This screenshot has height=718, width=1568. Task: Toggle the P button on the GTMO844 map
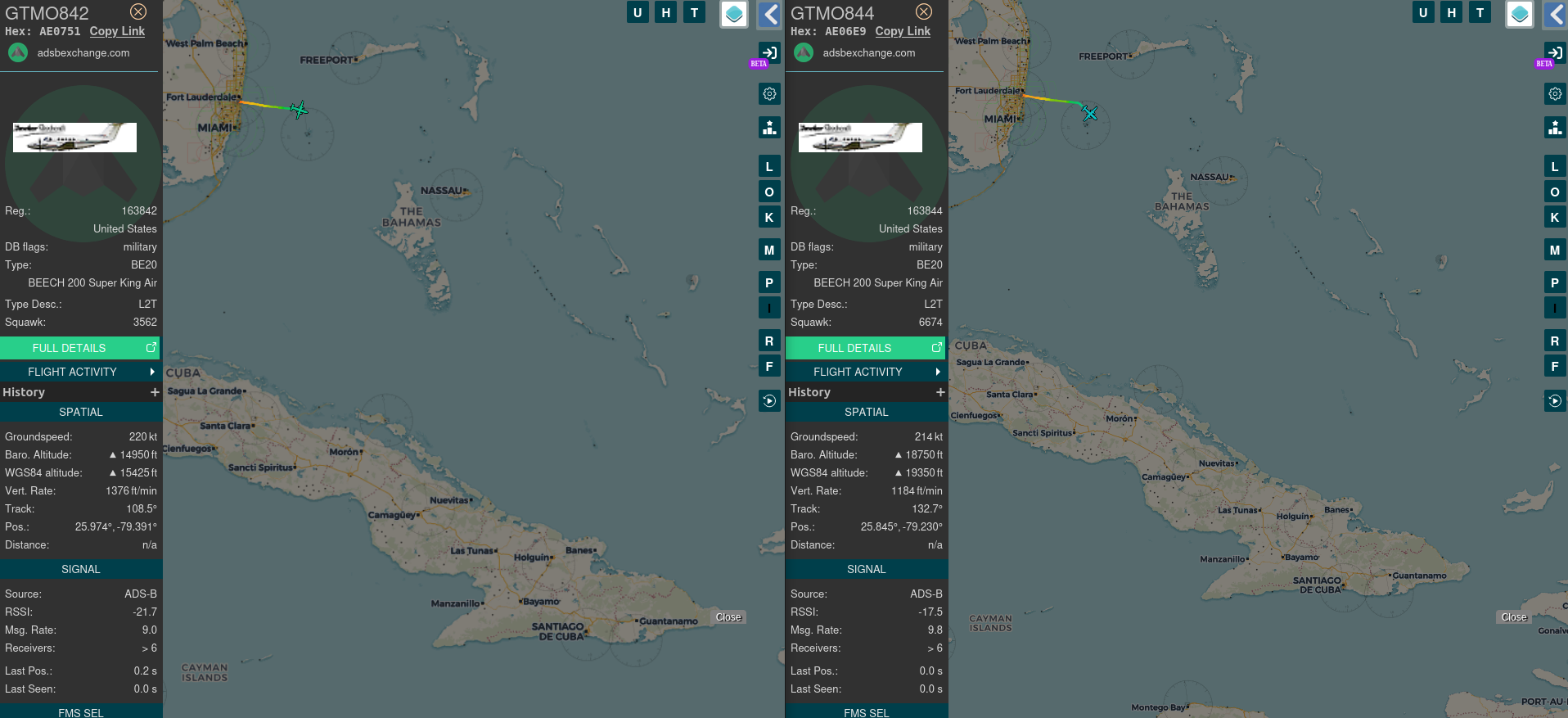click(1555, 283)
